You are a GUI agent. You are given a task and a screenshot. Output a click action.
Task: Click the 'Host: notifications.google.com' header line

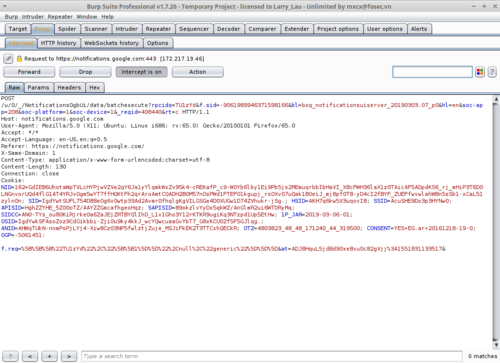(52, 119)
